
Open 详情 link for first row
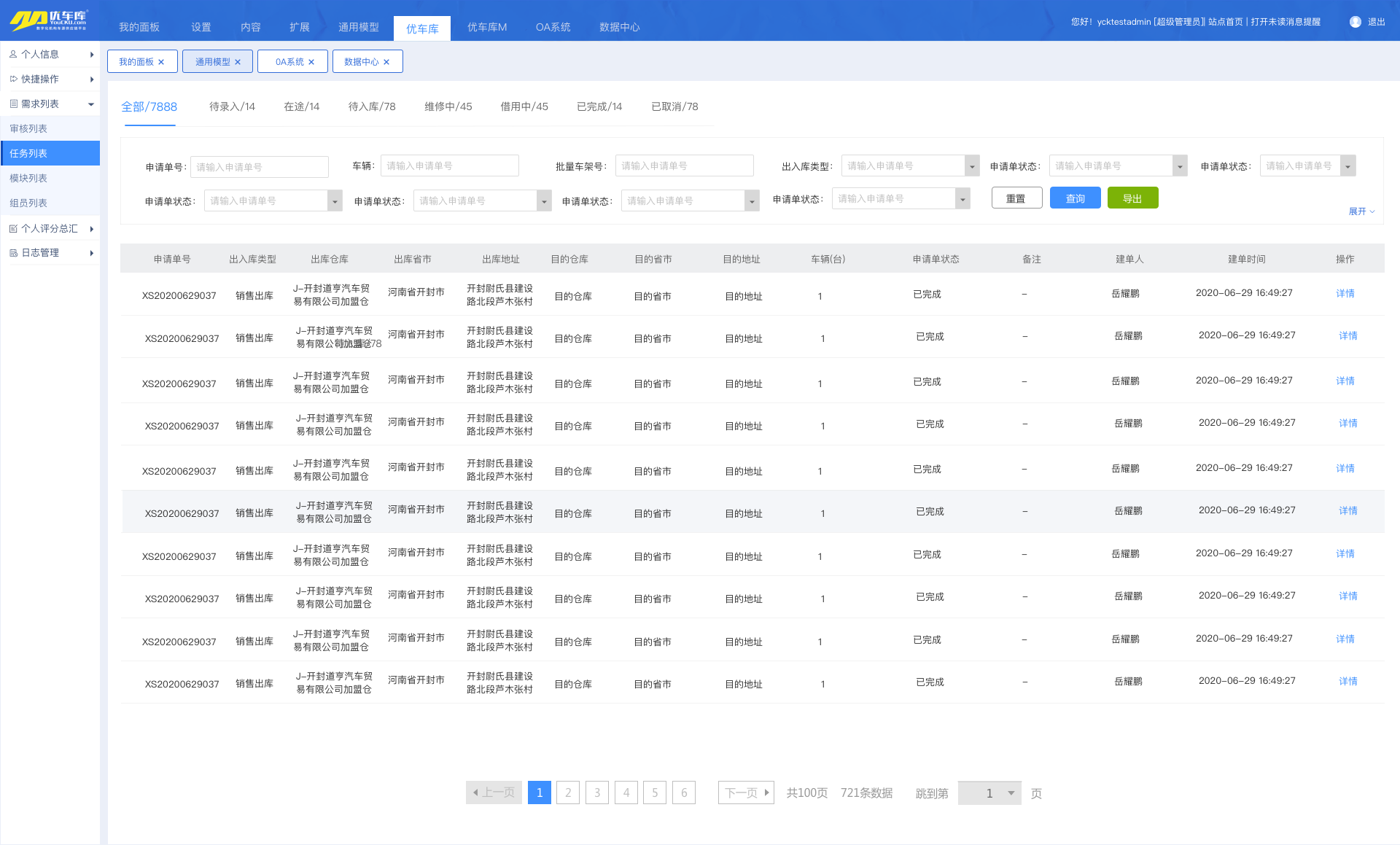pyautogui.click(x=1345, y=293)
